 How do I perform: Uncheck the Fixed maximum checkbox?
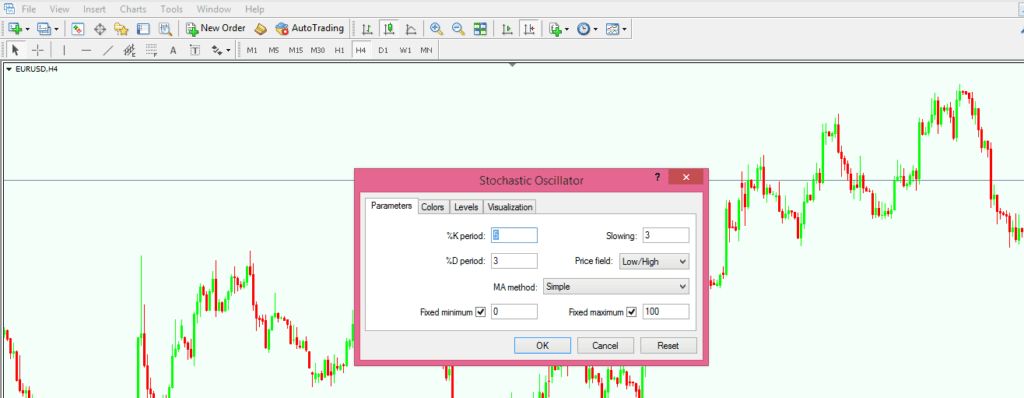coord(632,312)
